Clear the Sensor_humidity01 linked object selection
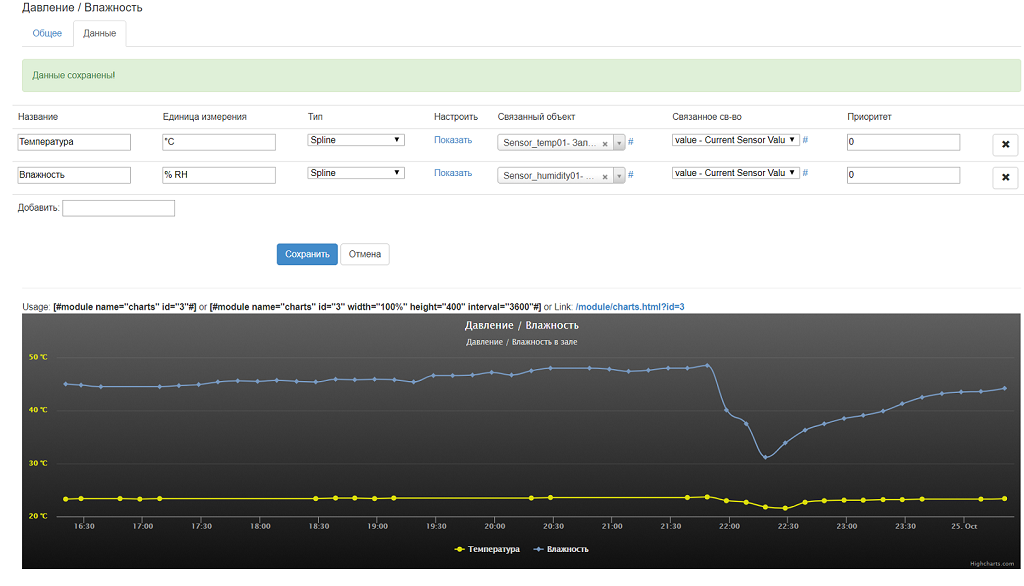Viewport: 1024px width, 586px height. point(605,176)
